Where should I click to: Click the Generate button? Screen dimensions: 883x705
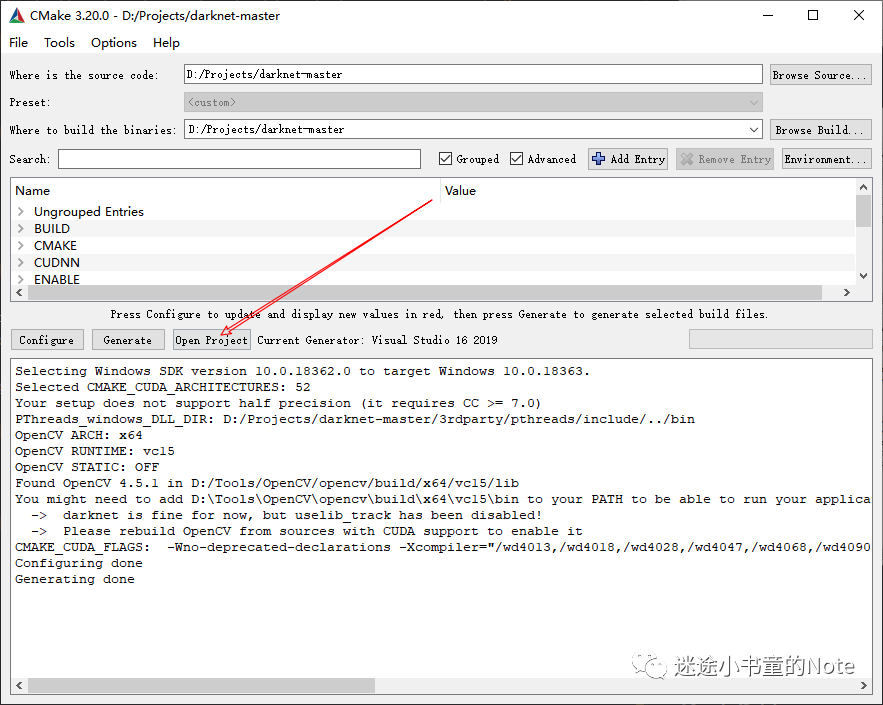click(128, 340)
